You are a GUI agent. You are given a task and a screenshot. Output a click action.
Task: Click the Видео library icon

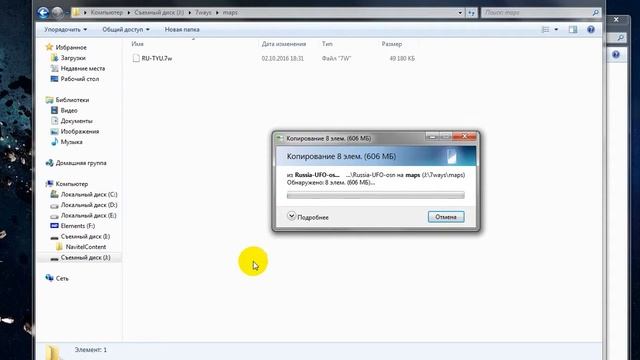[54, 110]
